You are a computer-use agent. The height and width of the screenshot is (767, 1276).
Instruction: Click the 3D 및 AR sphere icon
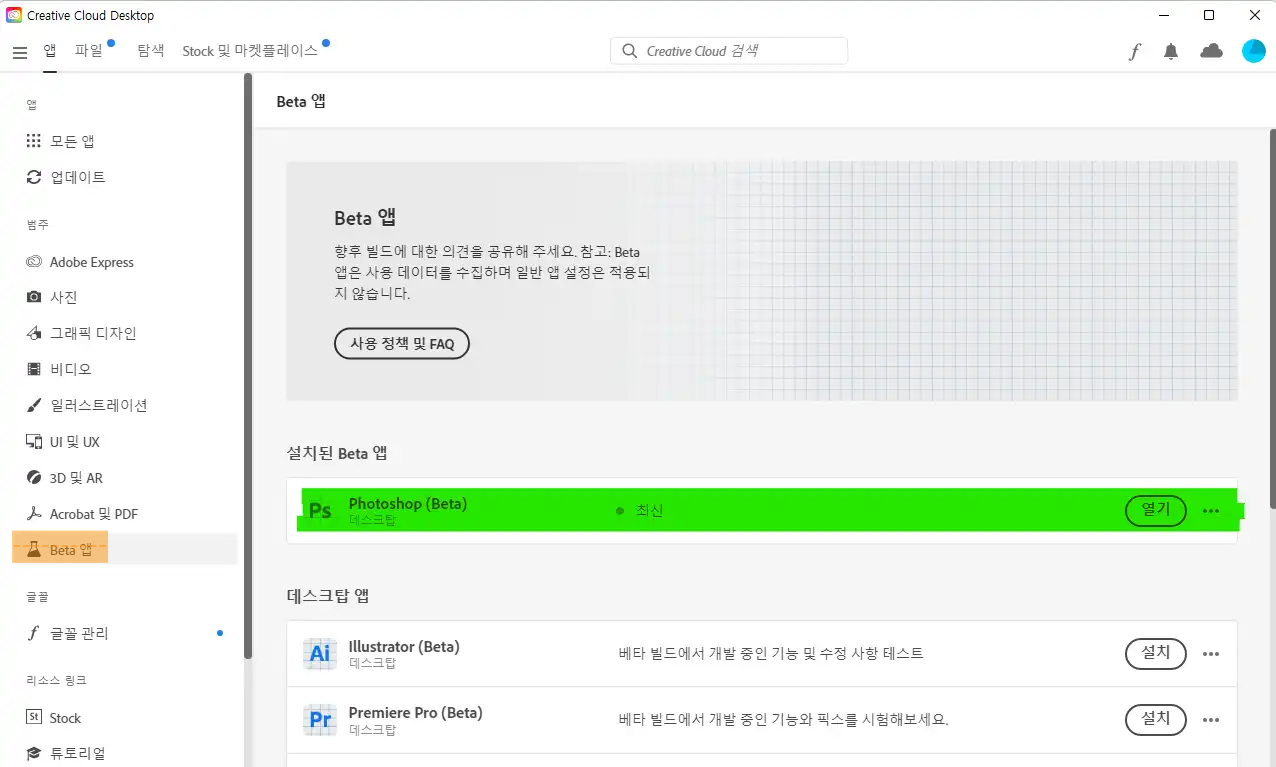(34, 478)
